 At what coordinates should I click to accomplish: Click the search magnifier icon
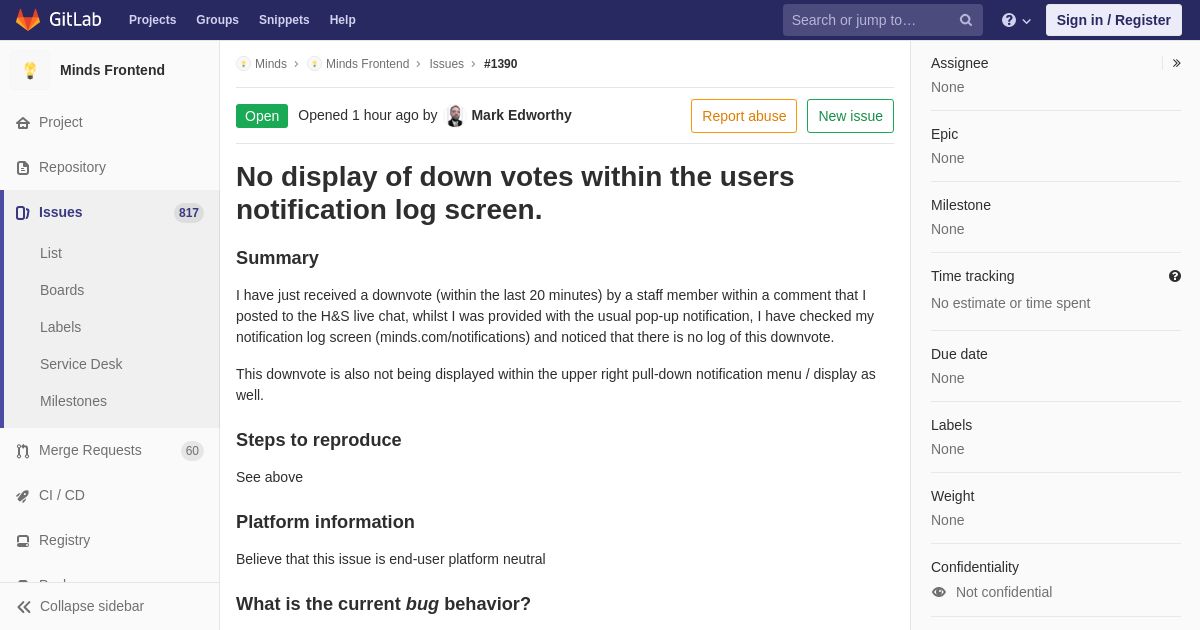click(x=966, y=20)
